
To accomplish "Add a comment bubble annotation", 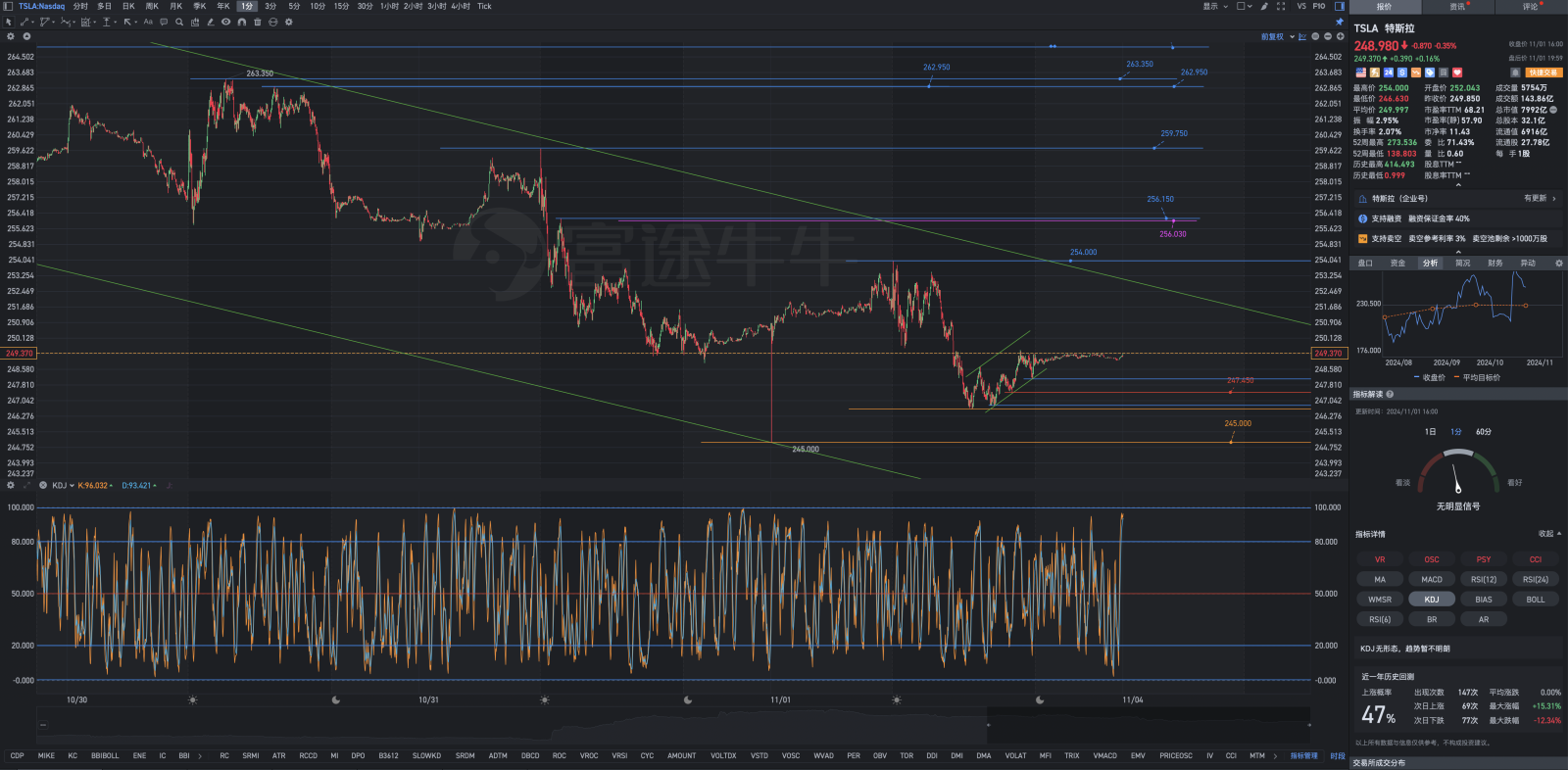I will (164, 22).
